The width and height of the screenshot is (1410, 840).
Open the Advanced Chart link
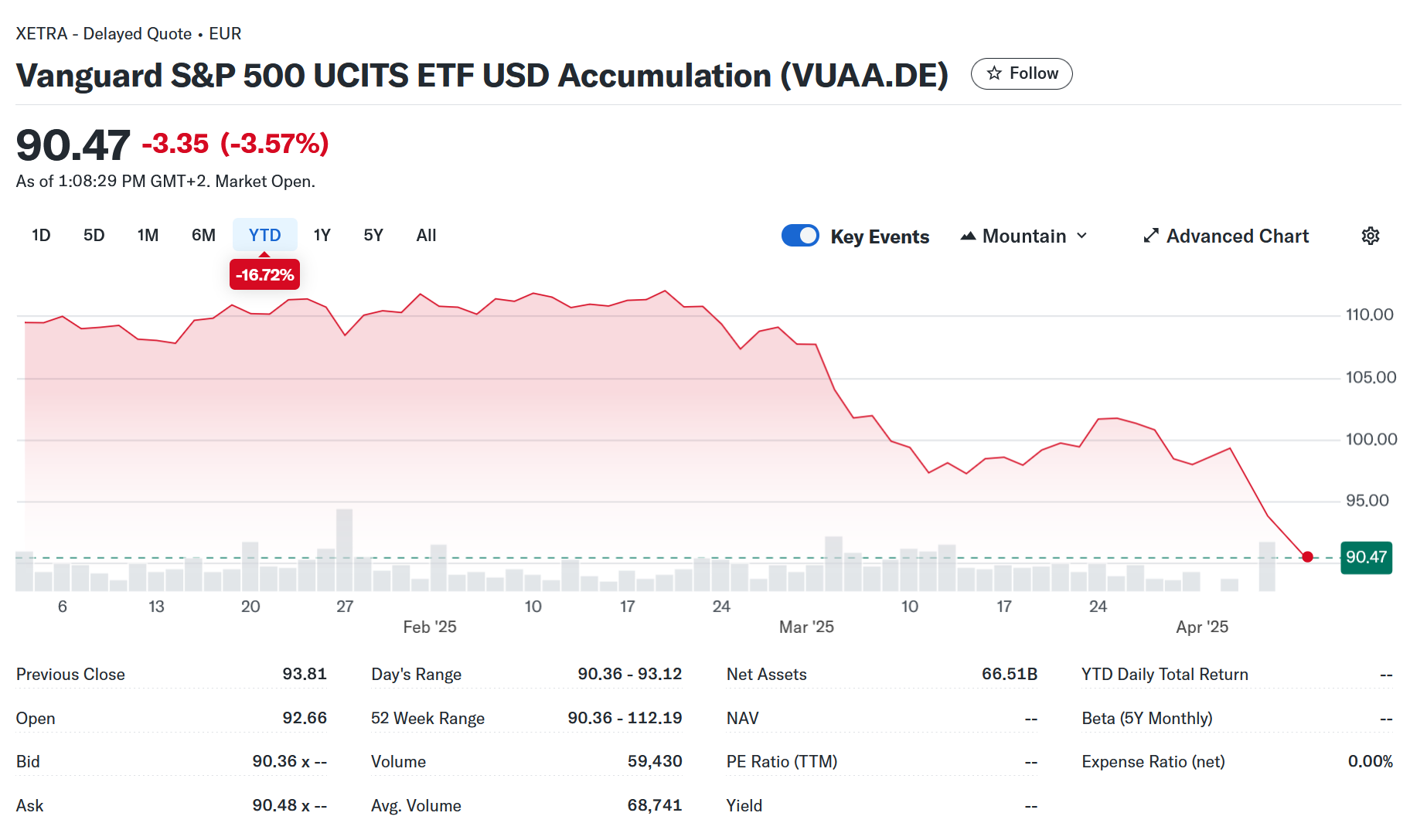click(x=1237, y=236)
